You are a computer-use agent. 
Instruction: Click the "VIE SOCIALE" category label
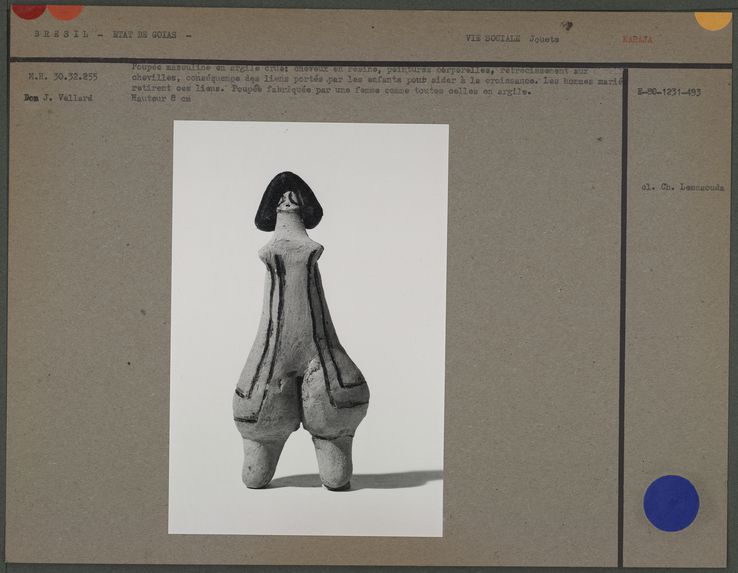[494, 38]
